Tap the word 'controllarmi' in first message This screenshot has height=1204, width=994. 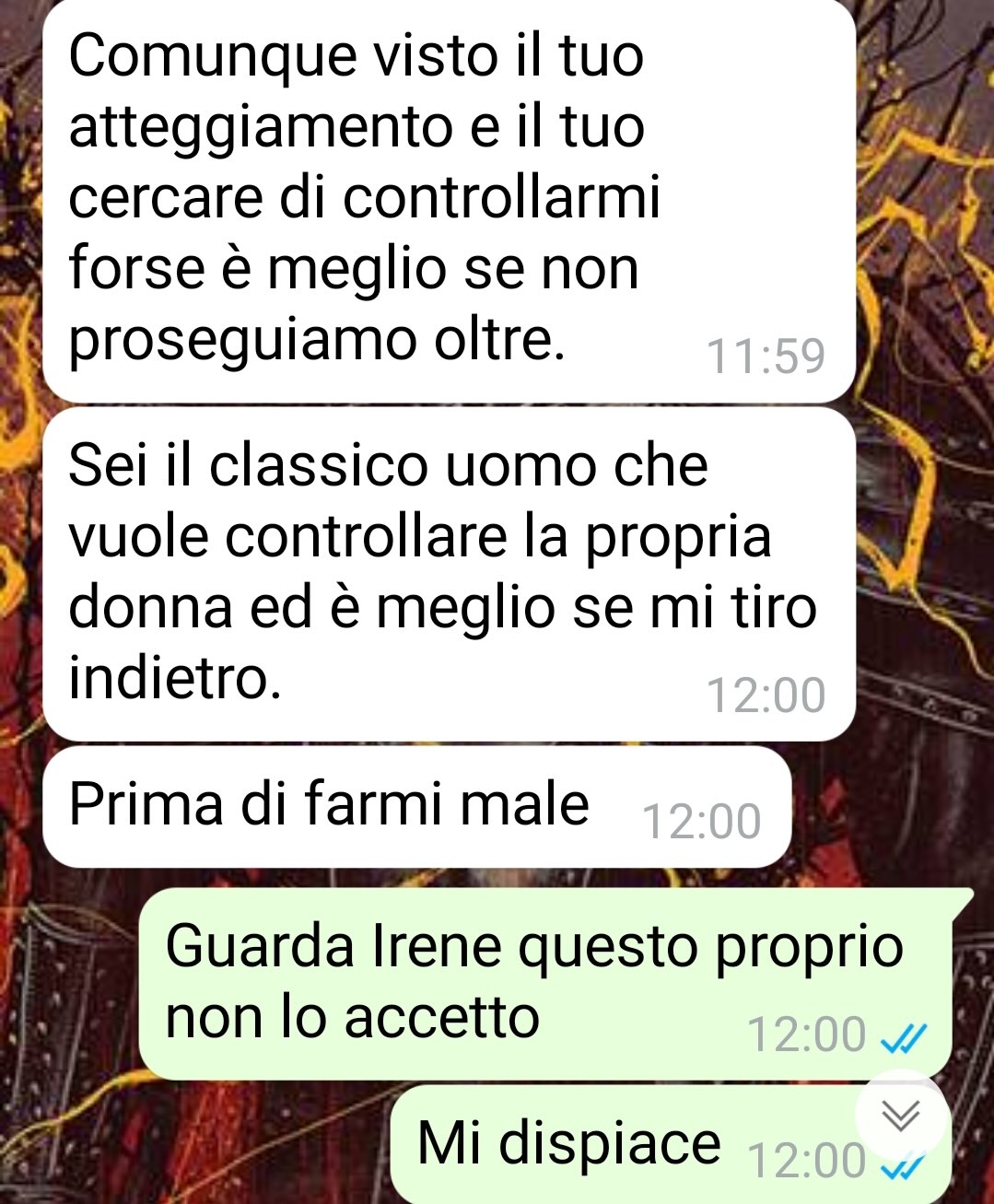[x=502, y=197]
